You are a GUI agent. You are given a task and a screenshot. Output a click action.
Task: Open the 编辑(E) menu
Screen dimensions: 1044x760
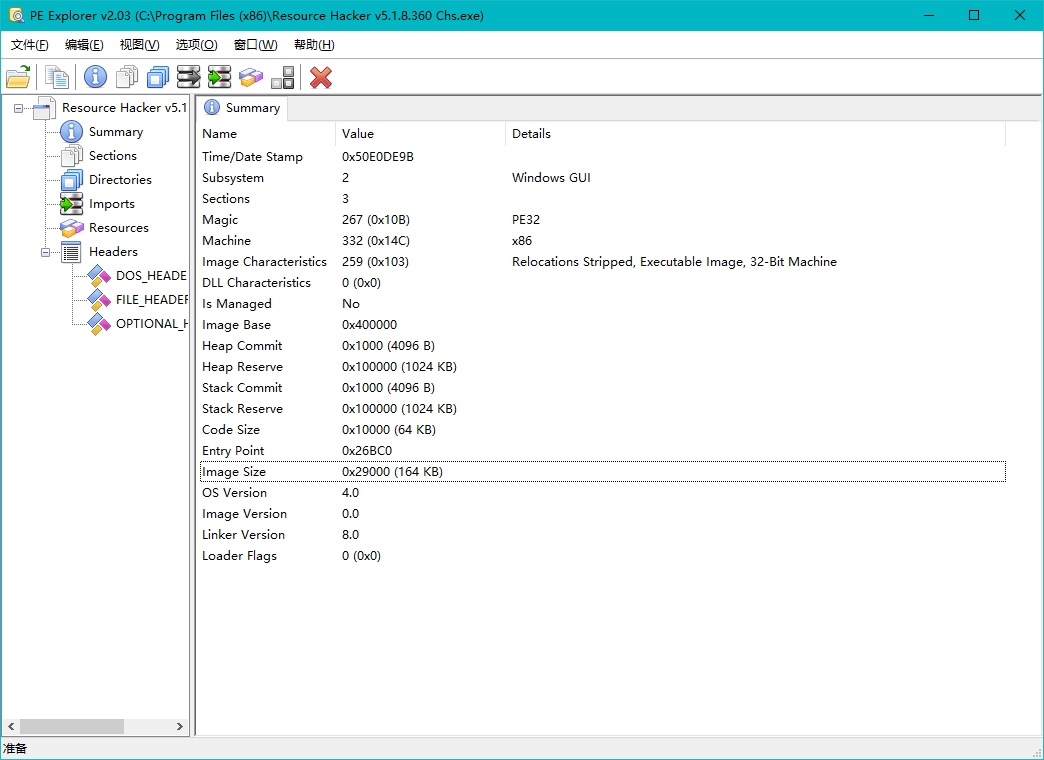(84, 45)
